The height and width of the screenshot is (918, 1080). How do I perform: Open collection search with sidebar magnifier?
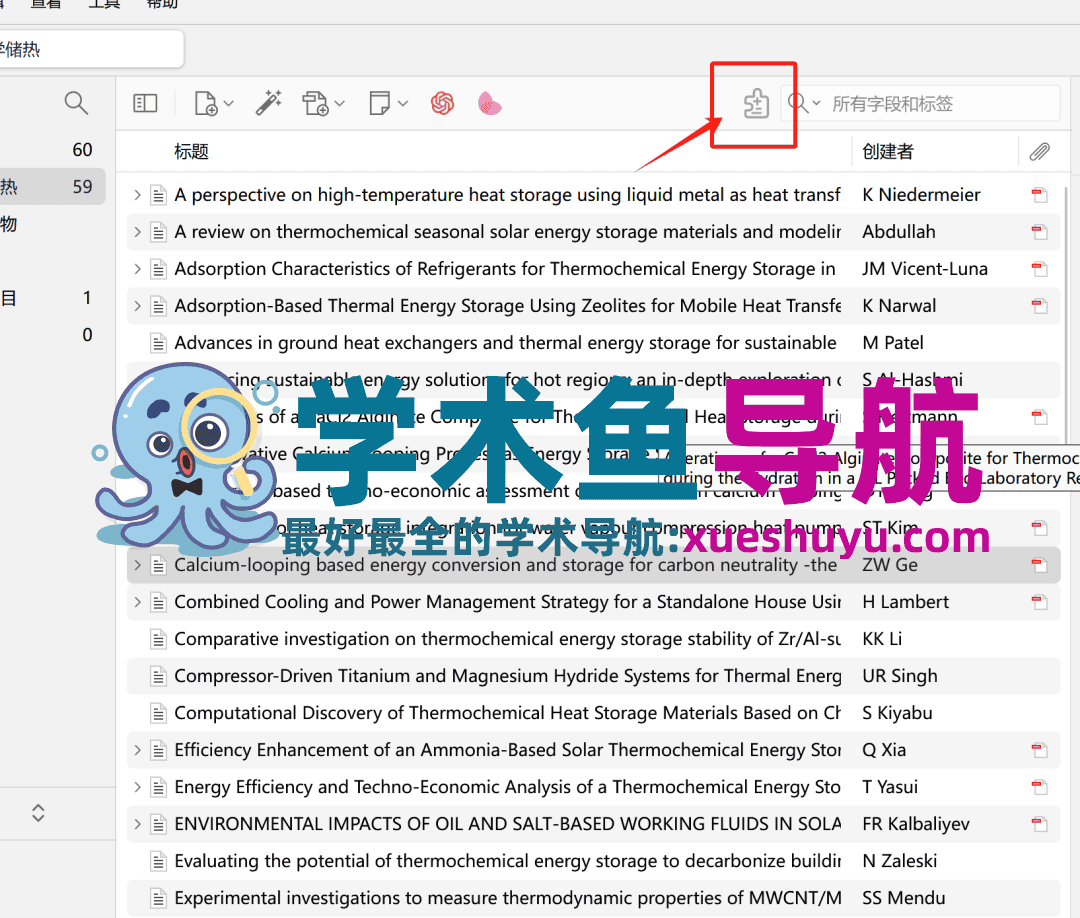coord(76,103)
